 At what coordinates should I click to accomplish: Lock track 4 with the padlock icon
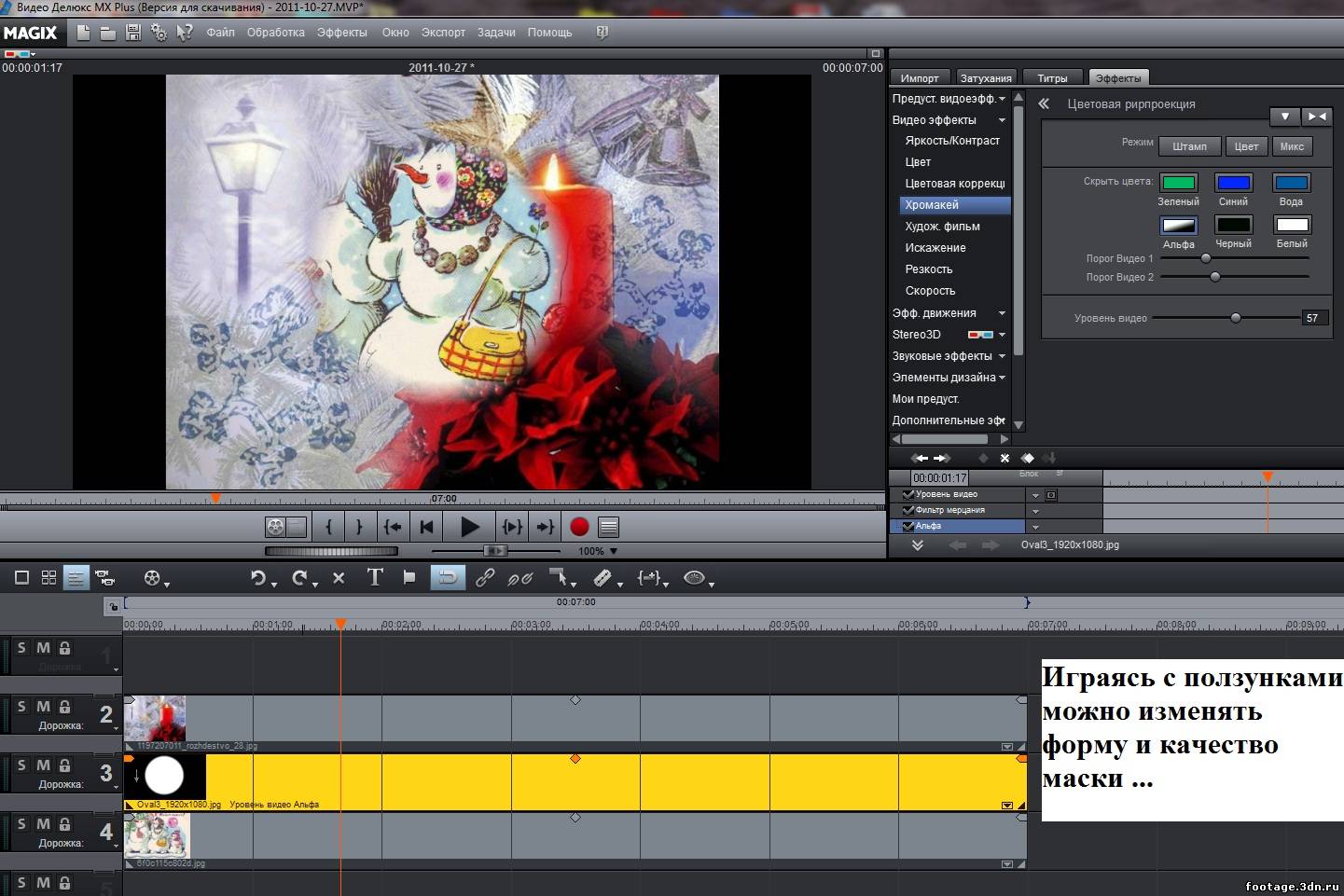(x=65, y=824)
